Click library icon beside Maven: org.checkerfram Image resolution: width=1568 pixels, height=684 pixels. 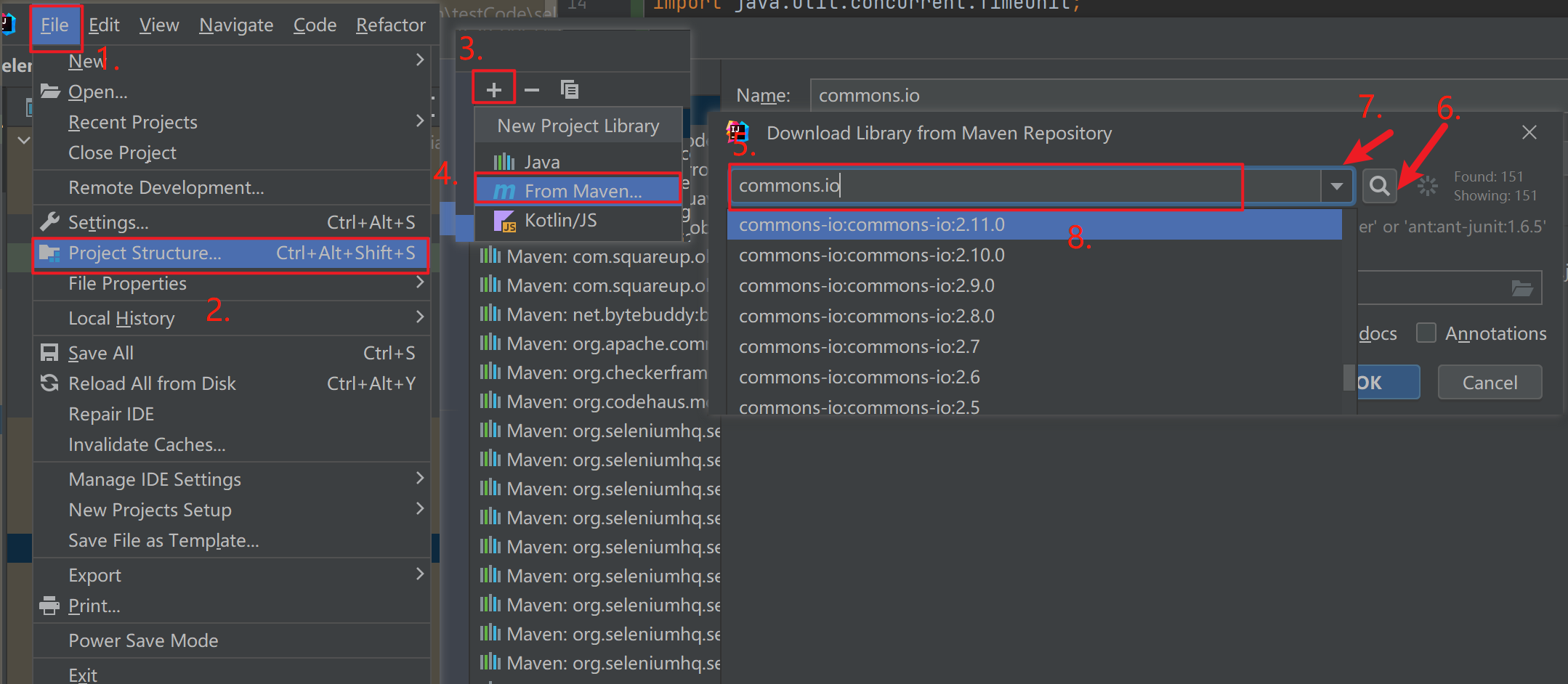coord(490,372)
